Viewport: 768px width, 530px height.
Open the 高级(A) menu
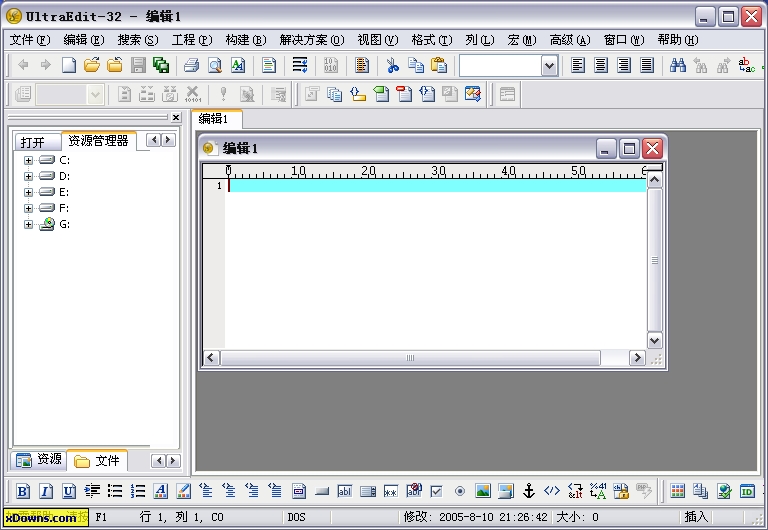570,40
